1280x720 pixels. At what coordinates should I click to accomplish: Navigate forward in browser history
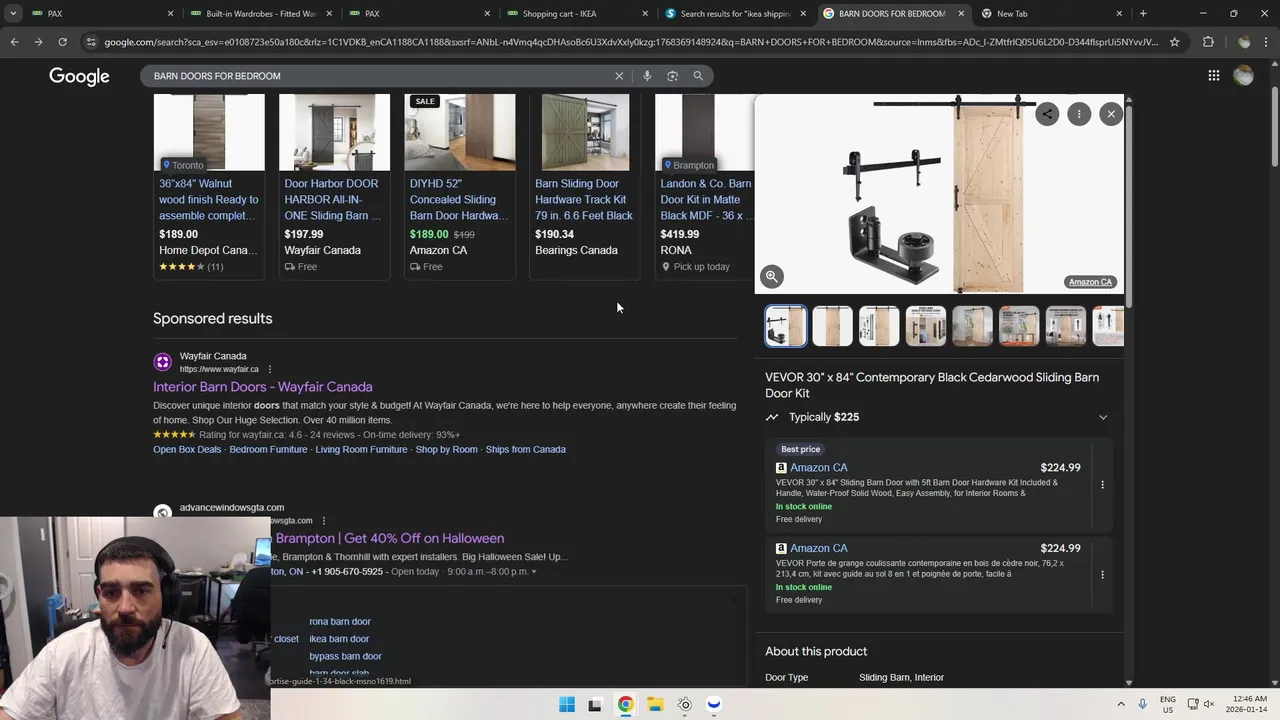38,42
